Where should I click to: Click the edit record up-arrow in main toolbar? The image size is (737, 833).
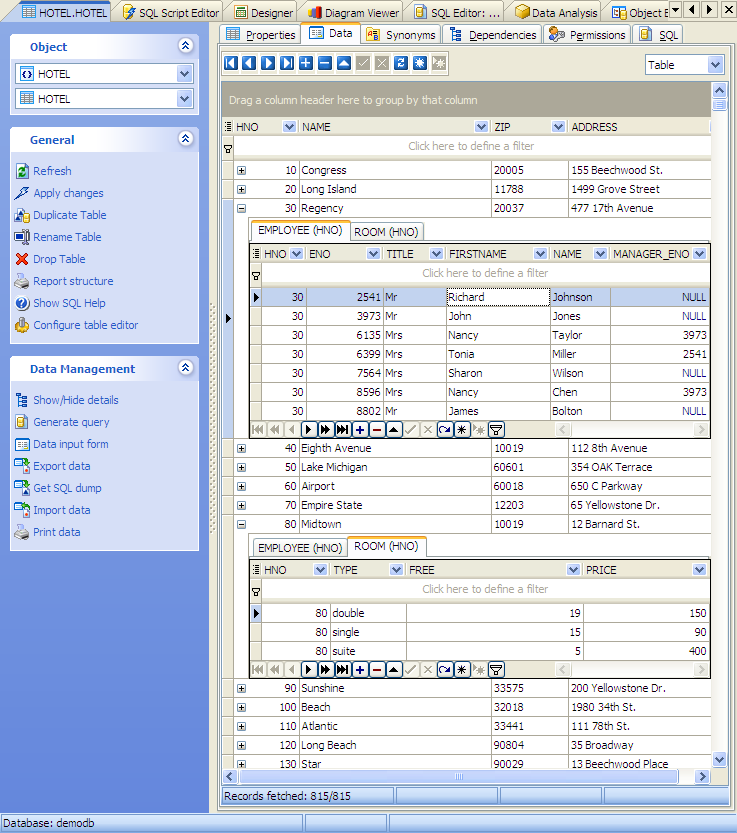[x=344, y=63]
